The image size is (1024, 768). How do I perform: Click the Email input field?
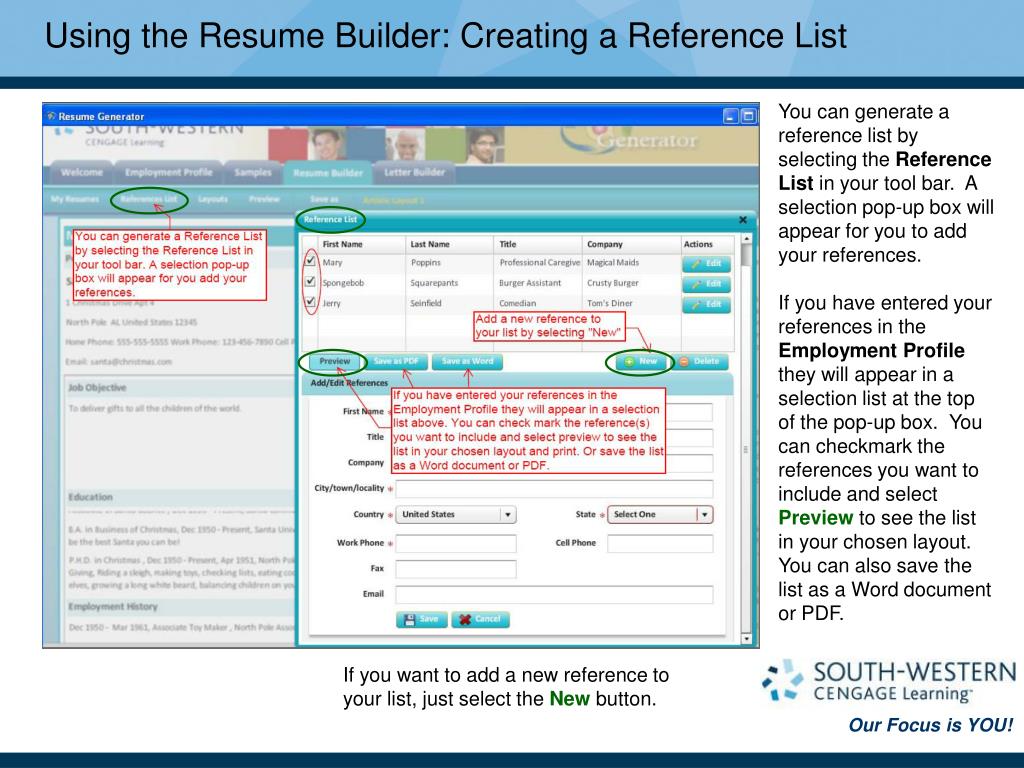tap(554, 594)
